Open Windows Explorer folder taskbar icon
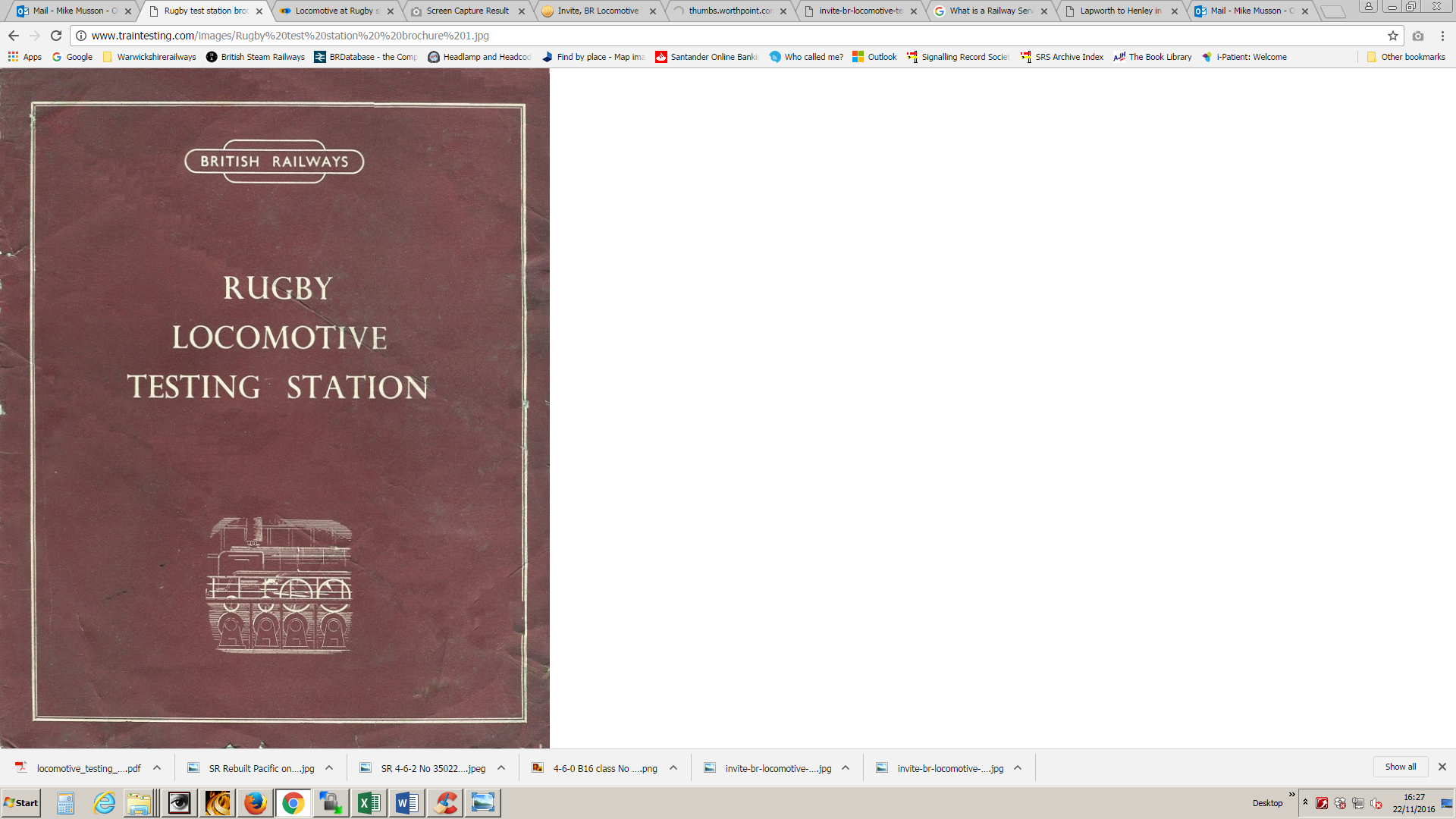This screenshot has height=819, width=1456. point(140,803)
